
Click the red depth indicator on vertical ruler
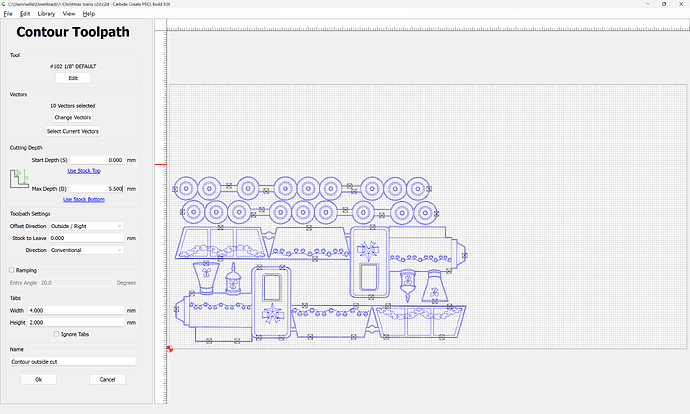[159, 163]
